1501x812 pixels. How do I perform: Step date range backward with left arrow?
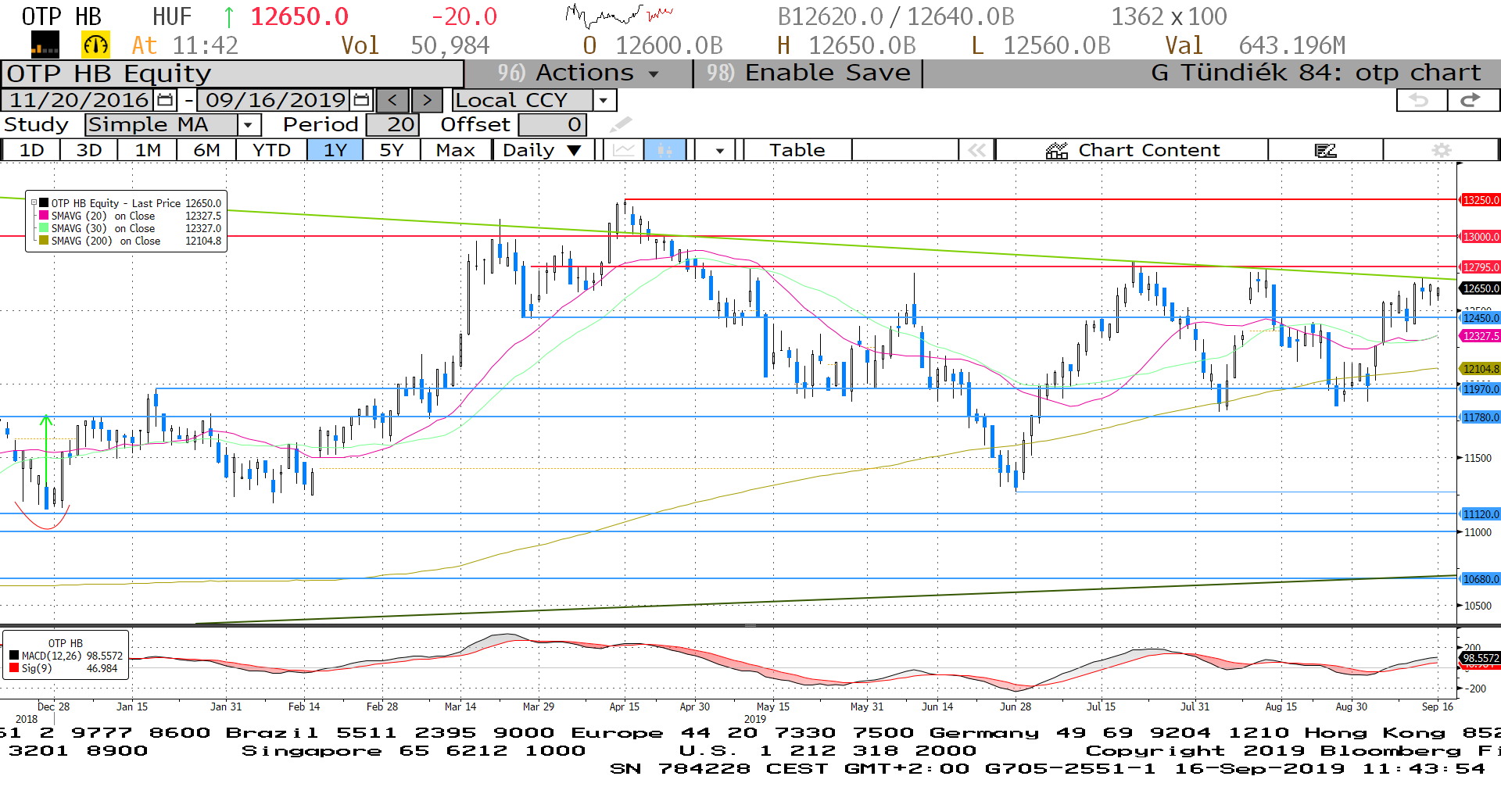(392, 100)
